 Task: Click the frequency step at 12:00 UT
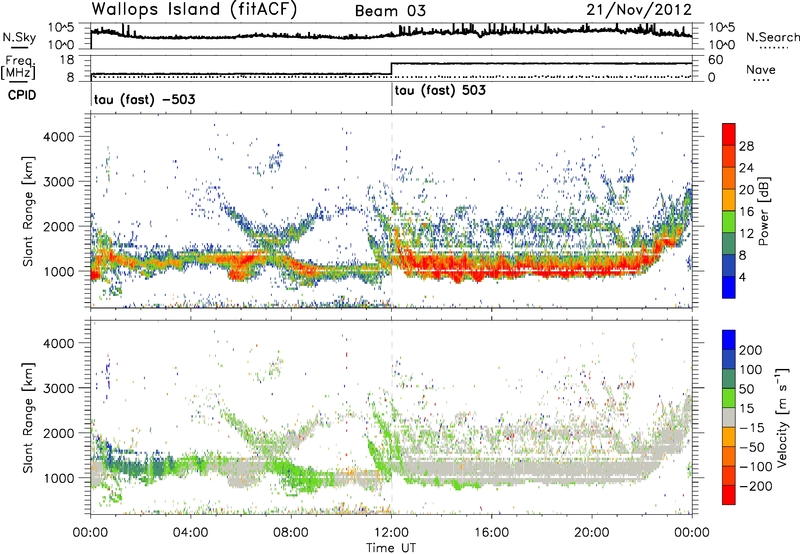click(x=391, y=69)
